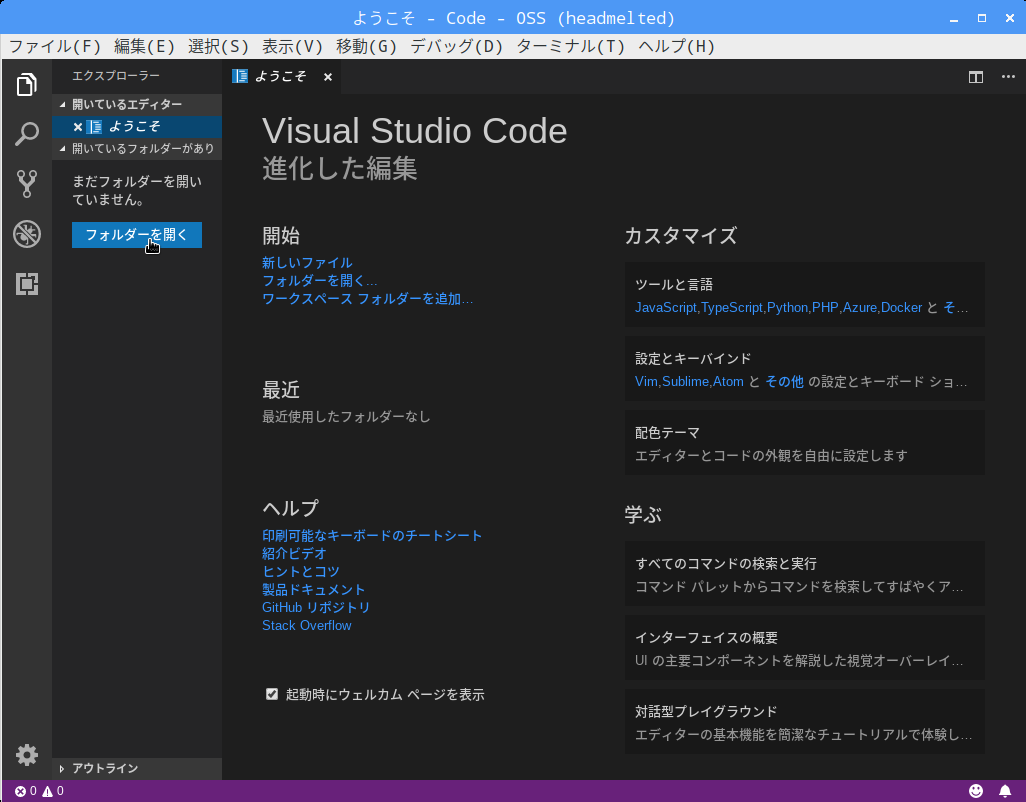Click the Vim keybindings link
Image resolution: width=1026 pixels, height=802 pixels.
646,381
